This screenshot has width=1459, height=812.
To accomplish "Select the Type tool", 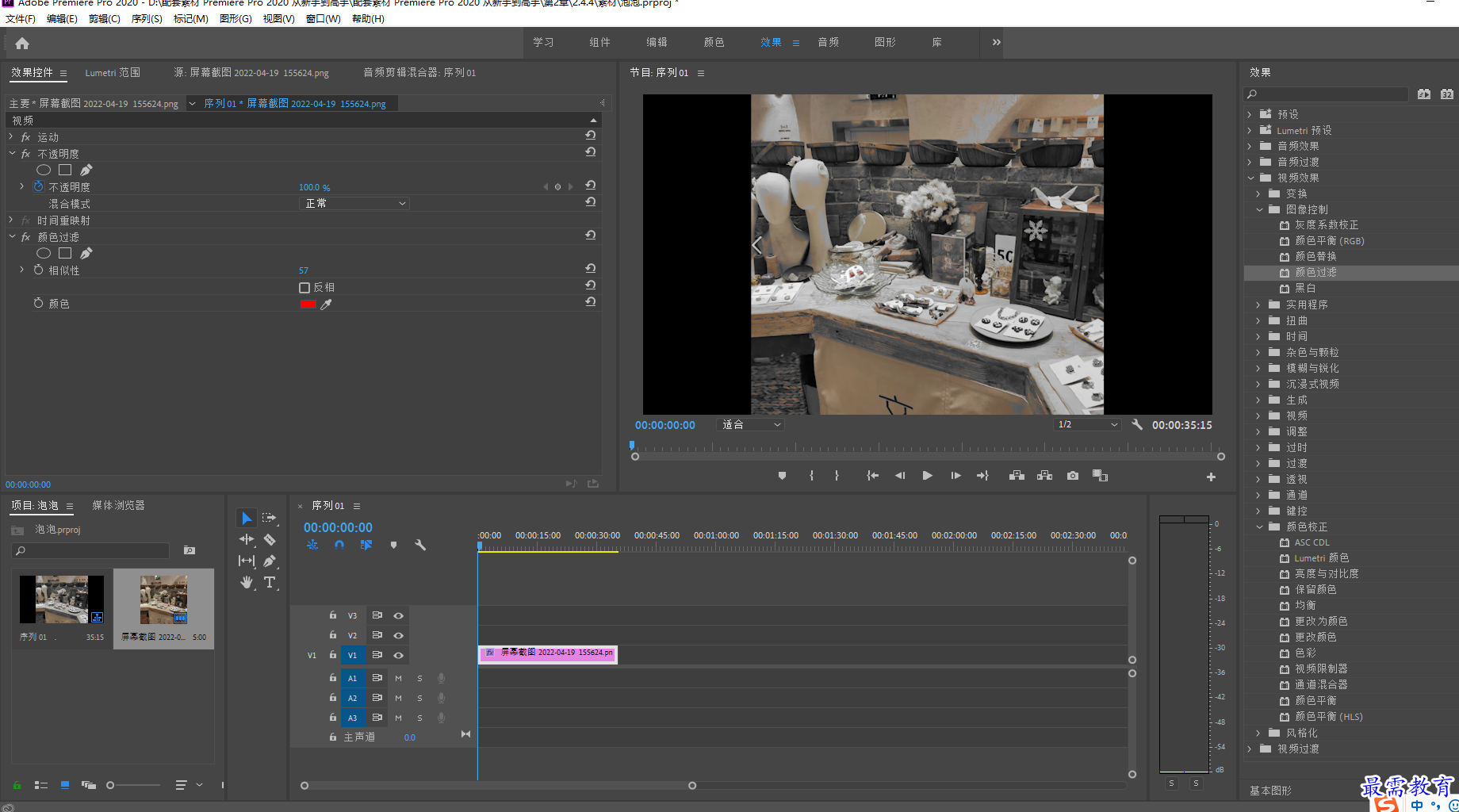I will pyautogui.click(x=270, y=582).
